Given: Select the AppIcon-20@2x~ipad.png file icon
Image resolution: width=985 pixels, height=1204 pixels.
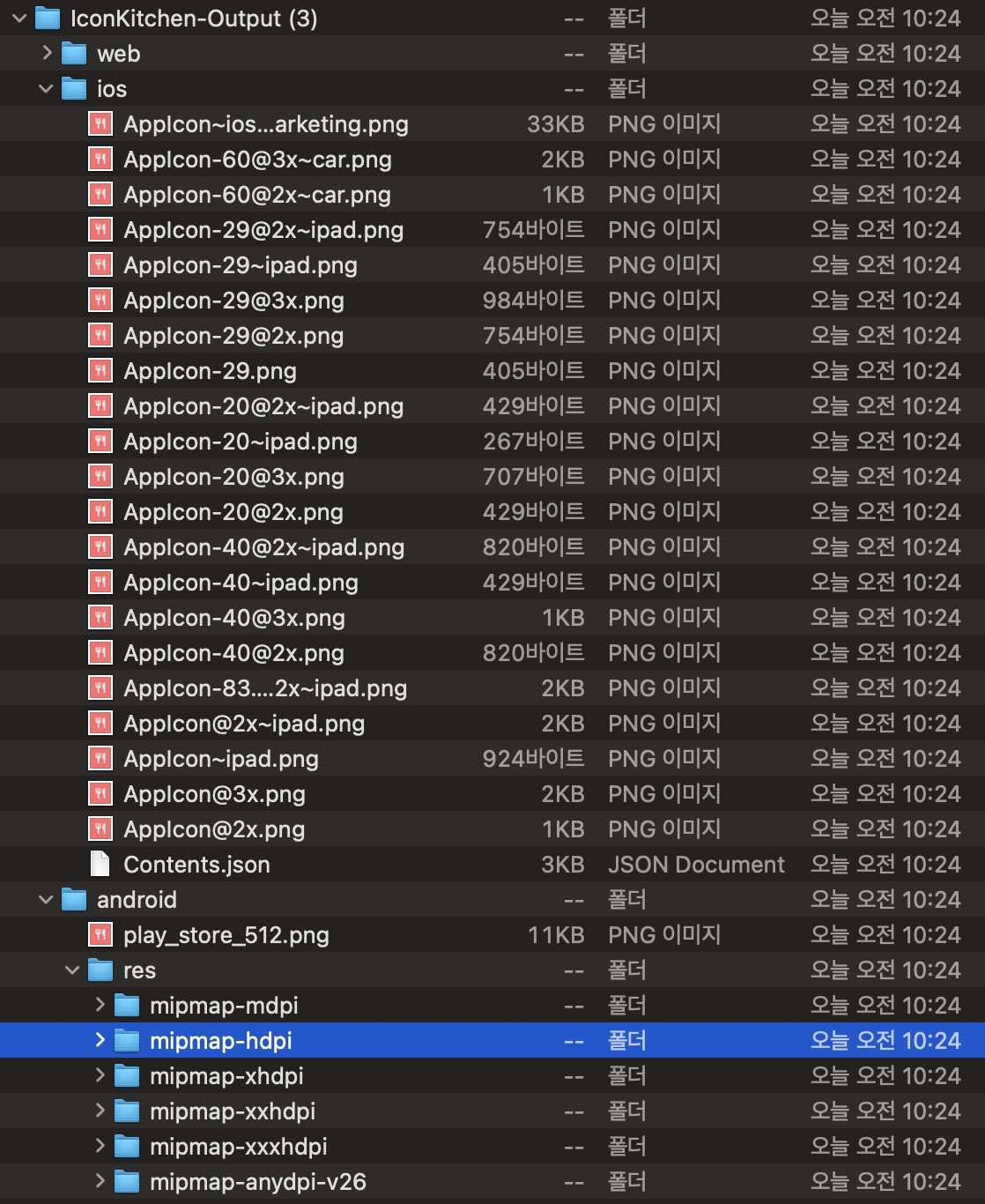Looking at the screenshot, I should (x=100, y=406).
